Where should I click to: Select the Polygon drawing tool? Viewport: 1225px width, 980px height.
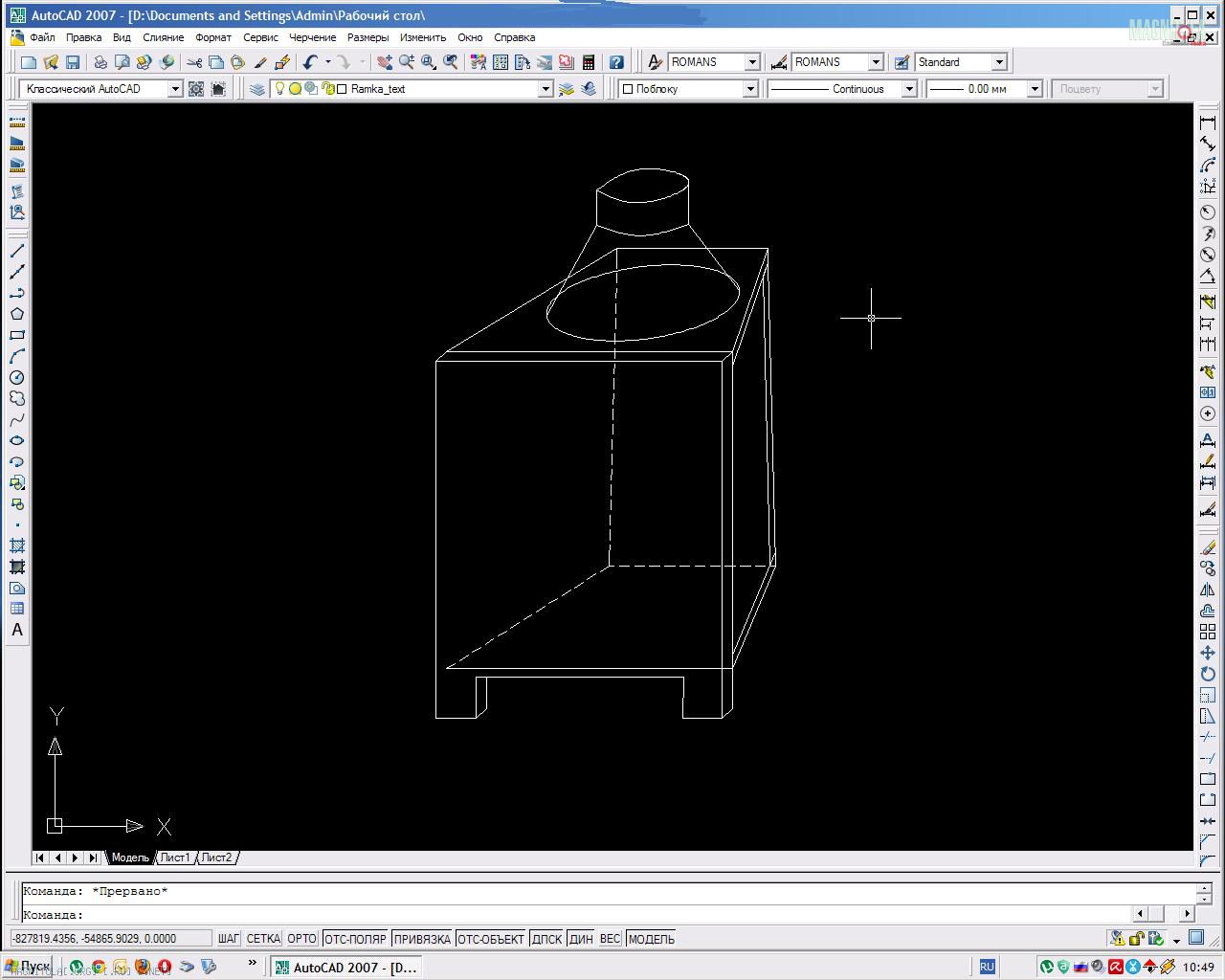click(17, 314)
